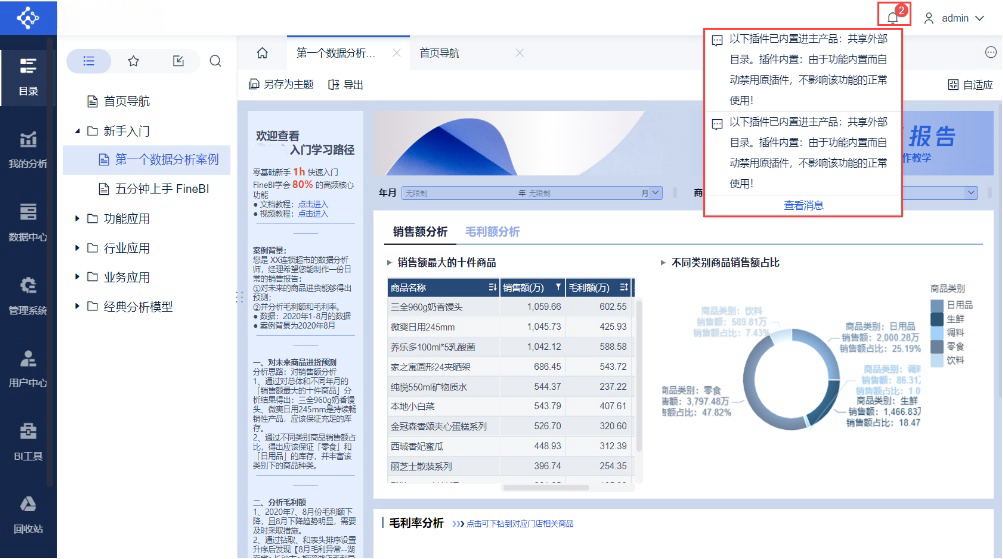Click the share/export icon in directory panel
This screenshot has height=559, width=1003.
178,61
